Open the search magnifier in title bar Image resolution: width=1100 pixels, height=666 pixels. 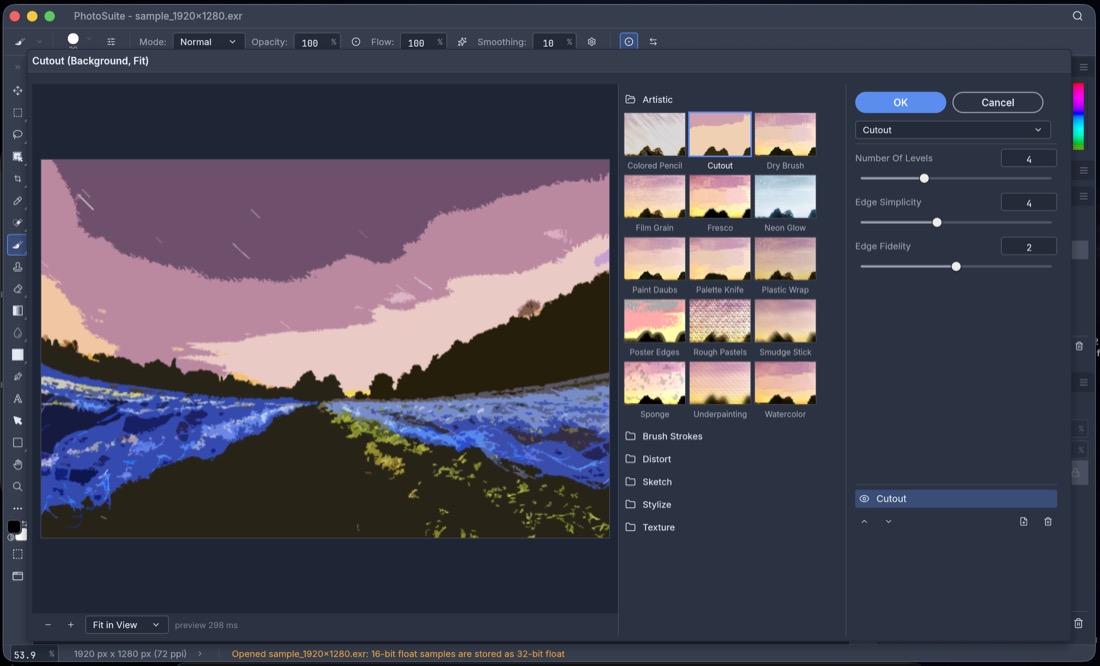[x=1078, y=15]
